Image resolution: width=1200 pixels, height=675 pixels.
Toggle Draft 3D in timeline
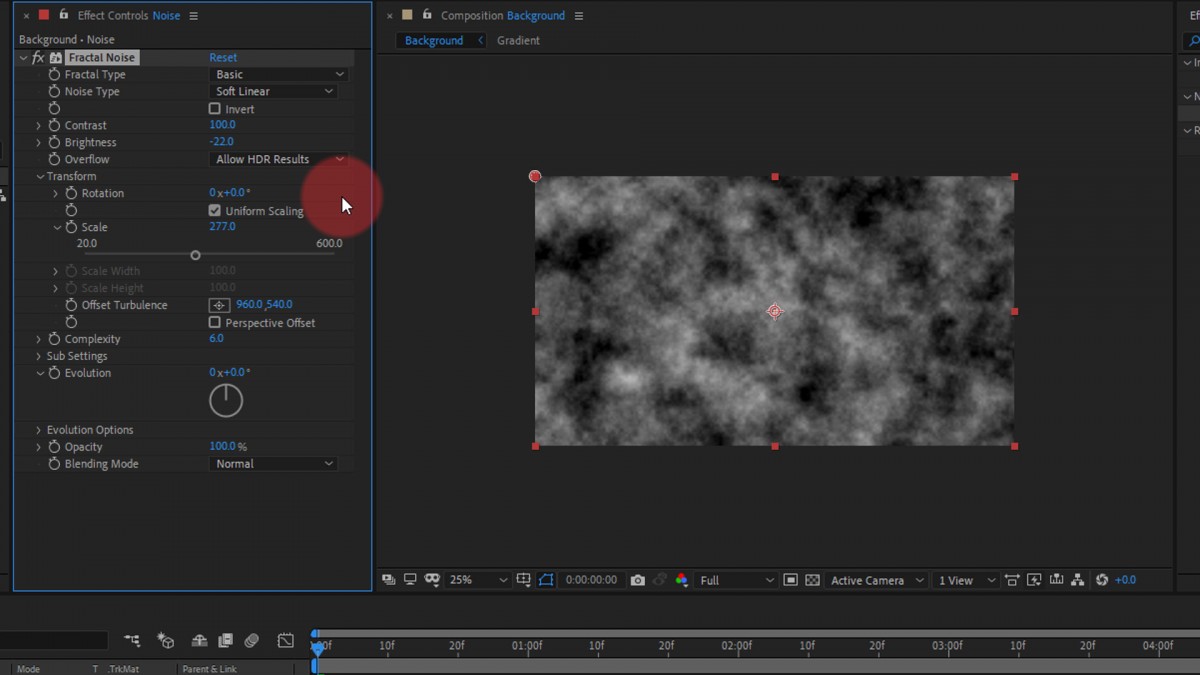click(x=166, y=641)
